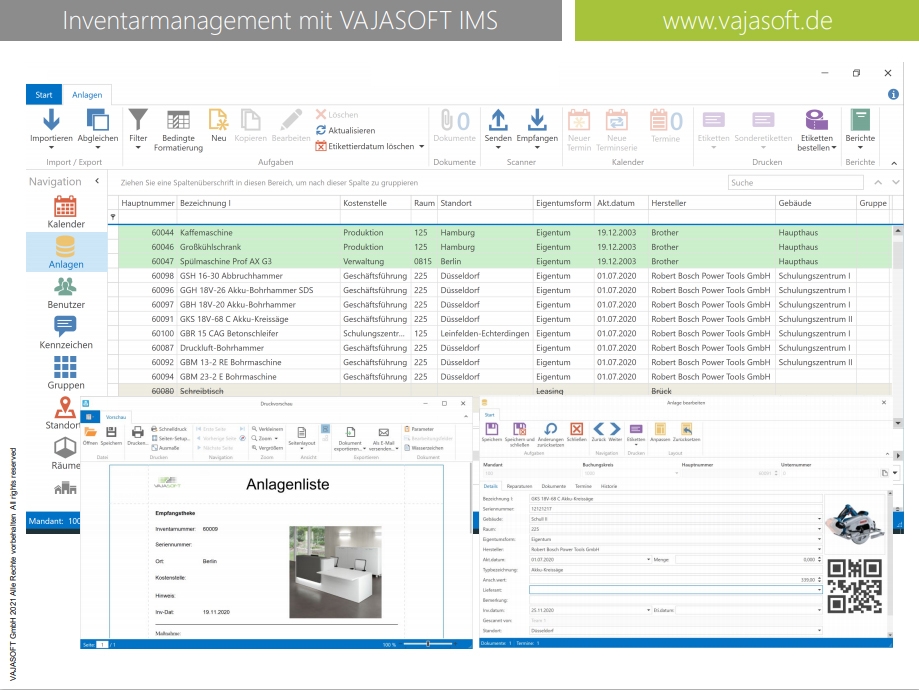919x690 pixels.
Task: Click Drucken printer icon in Druckvorschau
Action: tap(138, 433)
